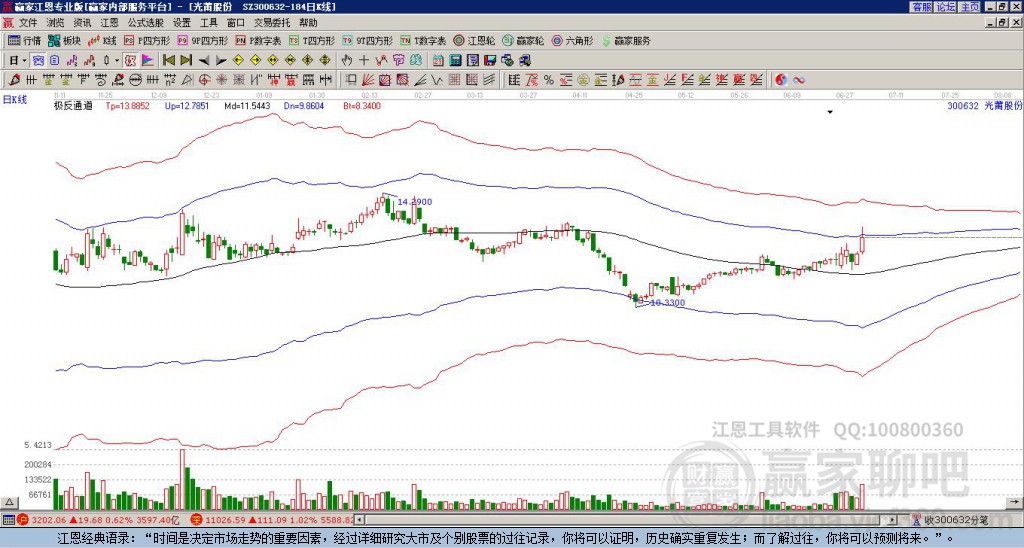Click the calculator icon in toolbar
Viewport: 1024px width, 548px height.
456,61
